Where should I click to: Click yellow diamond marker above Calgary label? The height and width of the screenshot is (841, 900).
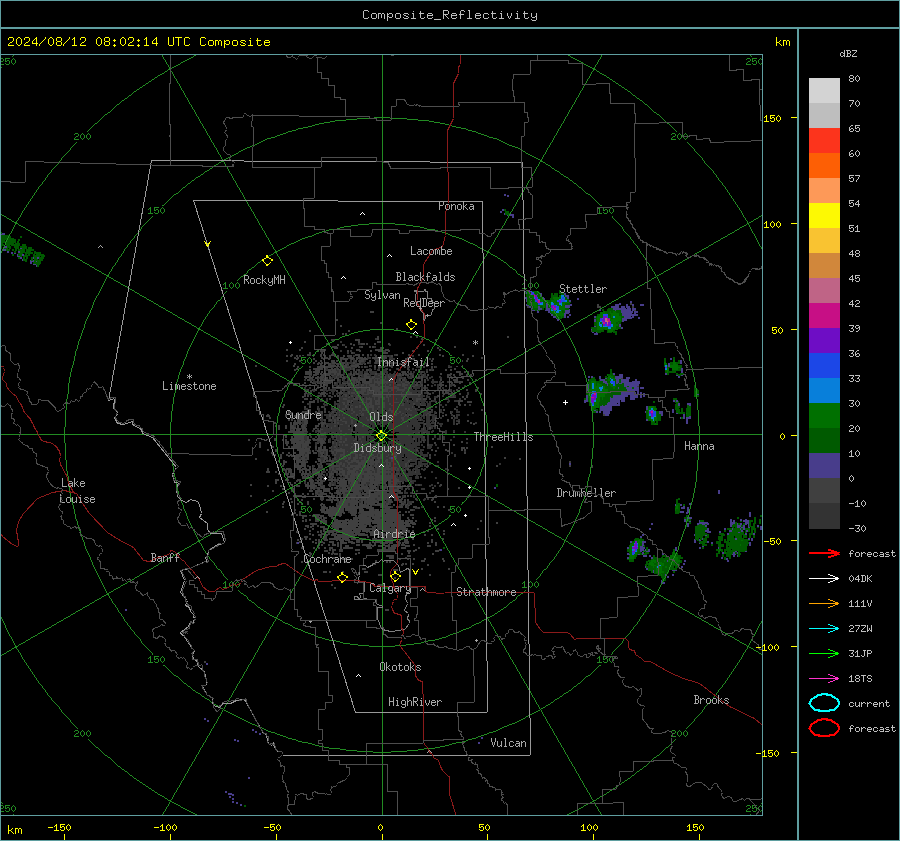click(x=395, y=576)
